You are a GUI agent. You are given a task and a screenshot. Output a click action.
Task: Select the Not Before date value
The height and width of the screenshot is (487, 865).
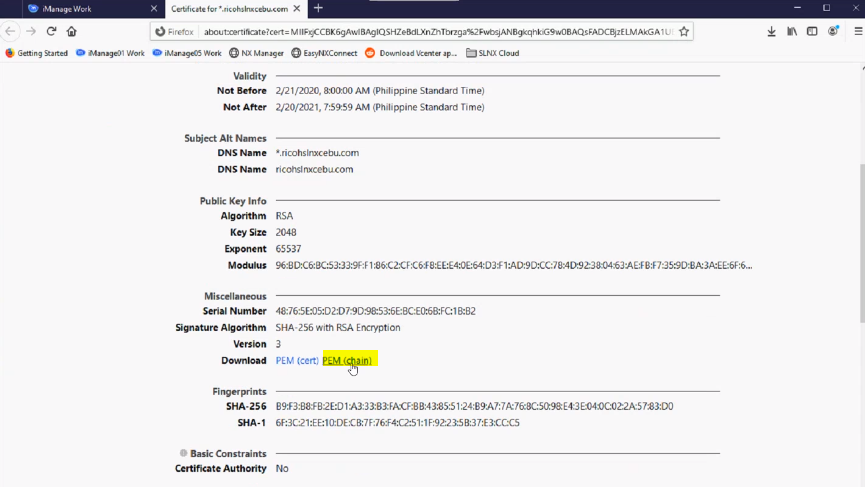click(x=380, y=90)
